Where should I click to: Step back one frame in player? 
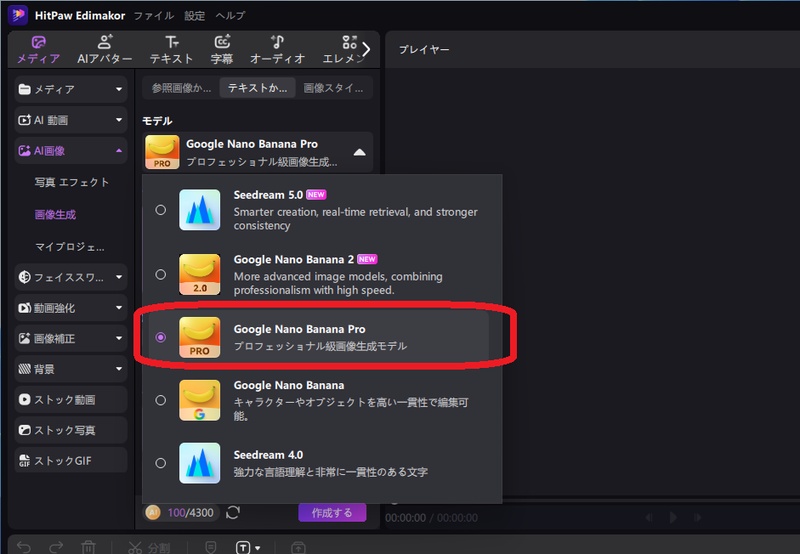coord(649,517)
